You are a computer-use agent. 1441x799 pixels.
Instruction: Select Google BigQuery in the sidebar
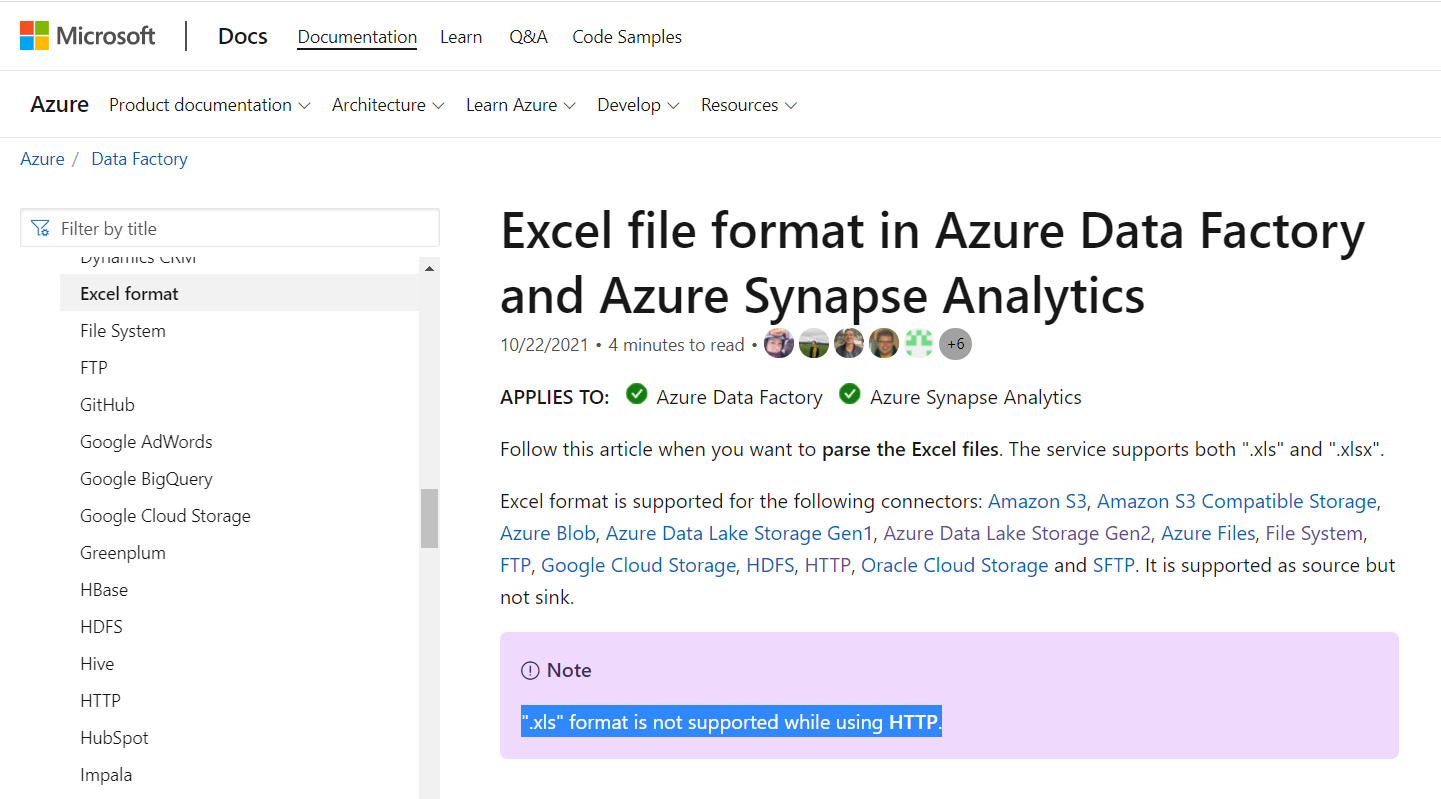pyautogui.click(x=146, y=479)
